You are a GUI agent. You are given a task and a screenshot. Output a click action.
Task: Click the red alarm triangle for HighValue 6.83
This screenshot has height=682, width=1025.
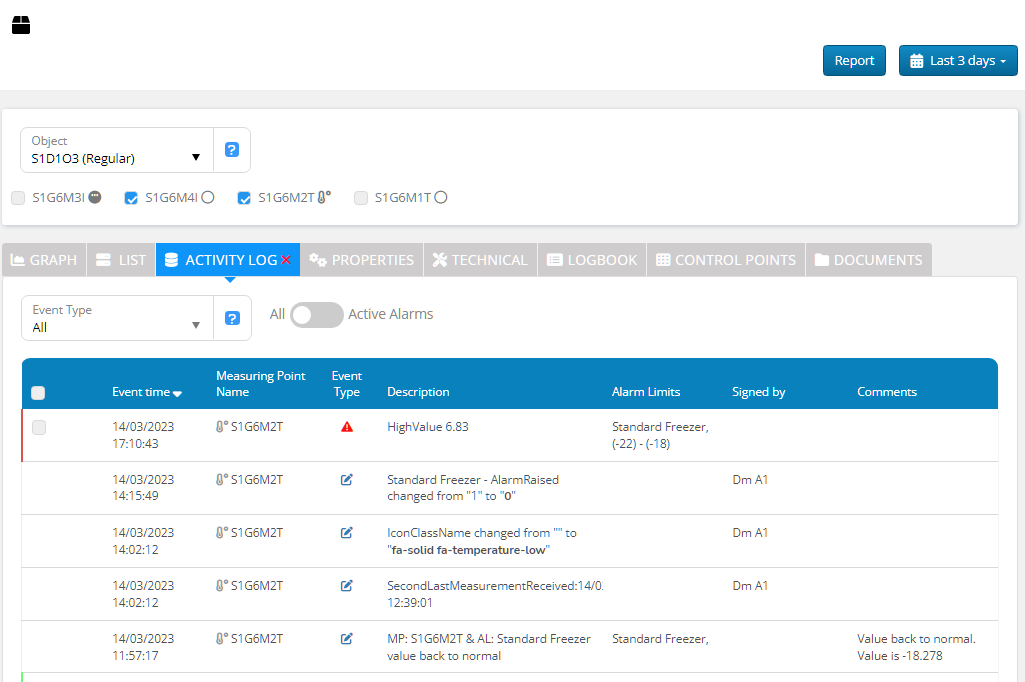point(347,427)
